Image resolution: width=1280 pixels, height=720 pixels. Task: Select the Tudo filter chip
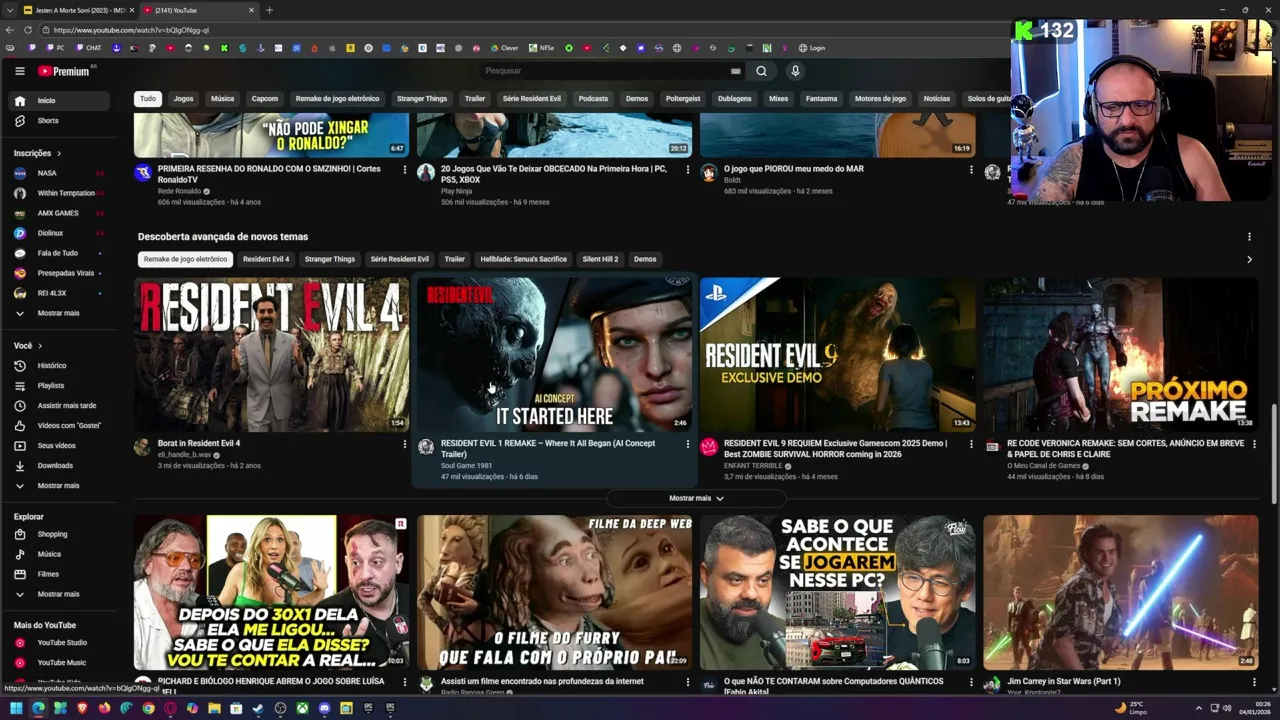point(148,99)
